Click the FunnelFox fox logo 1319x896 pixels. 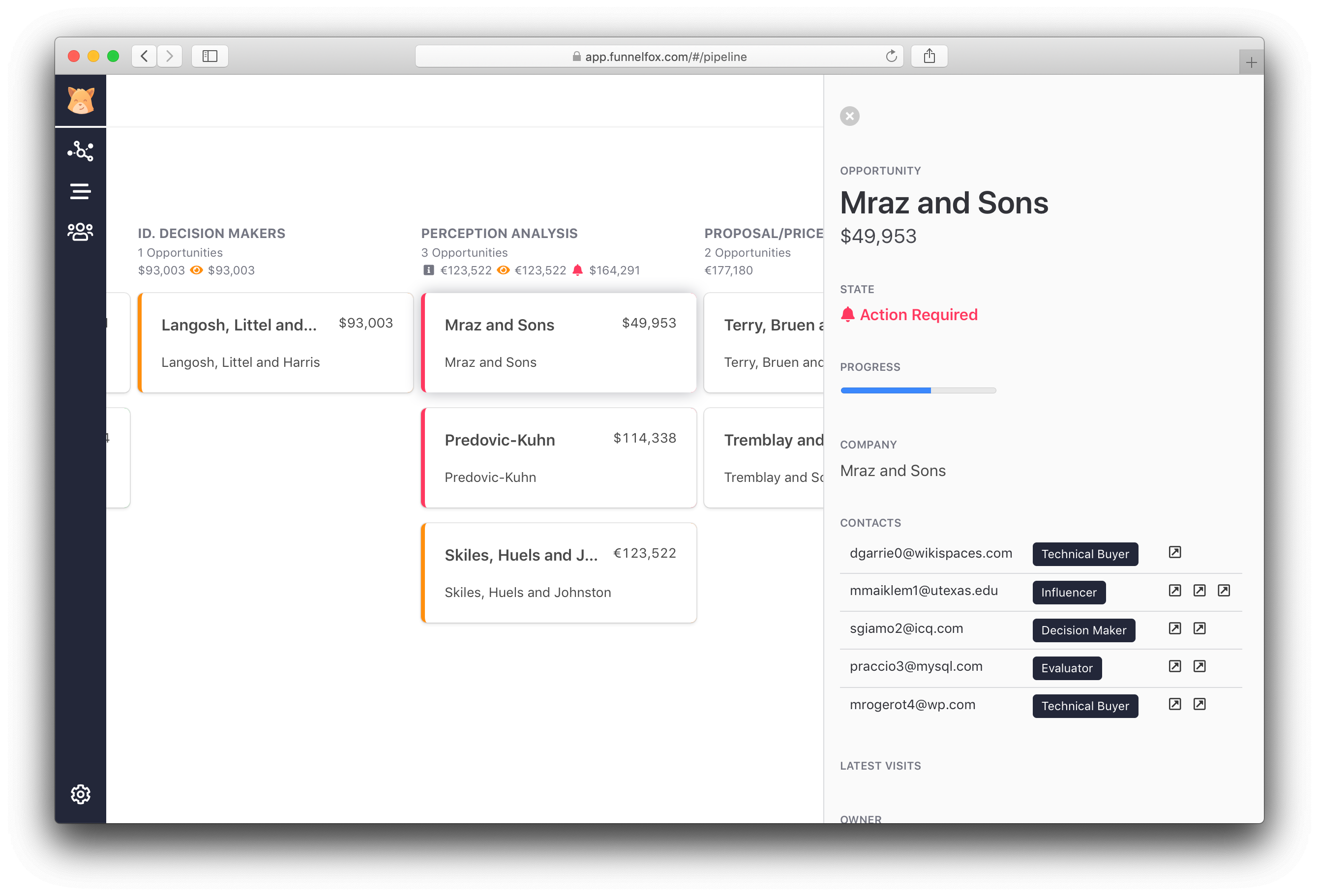pos(81,100)
